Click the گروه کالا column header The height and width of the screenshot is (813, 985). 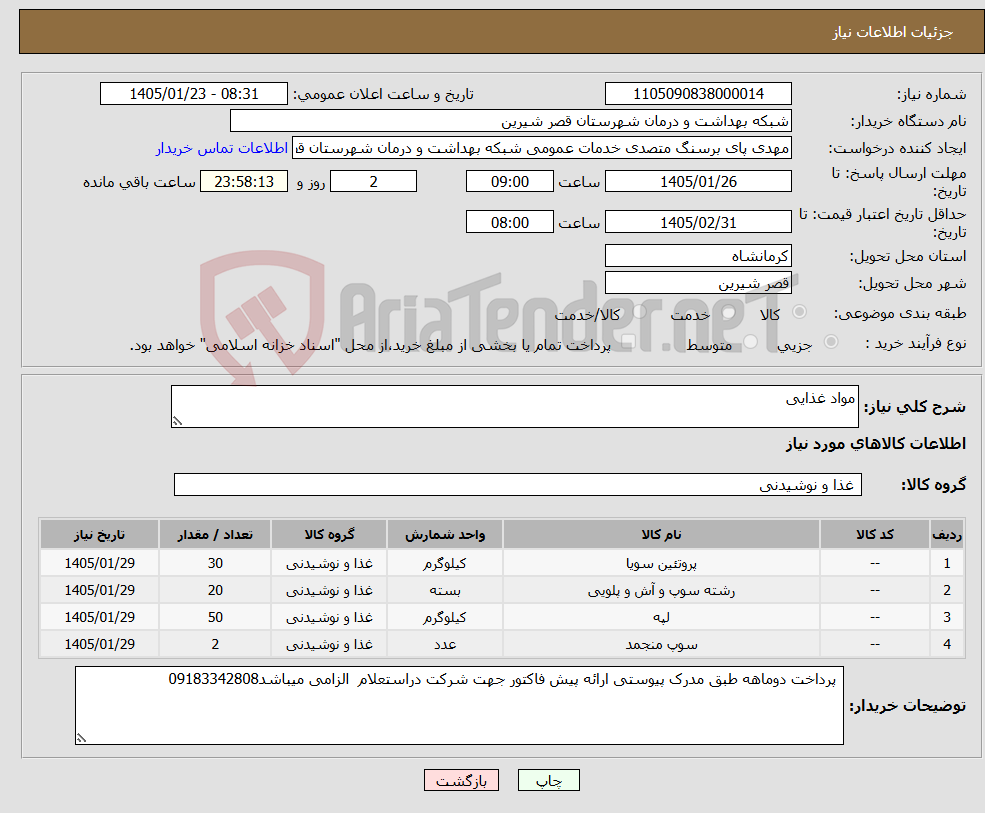(329, 535)
